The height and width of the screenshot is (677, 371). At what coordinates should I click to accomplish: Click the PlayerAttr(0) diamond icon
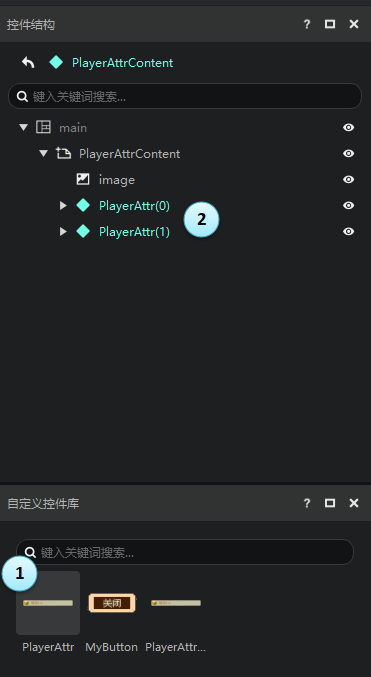[x=83, y=206]
